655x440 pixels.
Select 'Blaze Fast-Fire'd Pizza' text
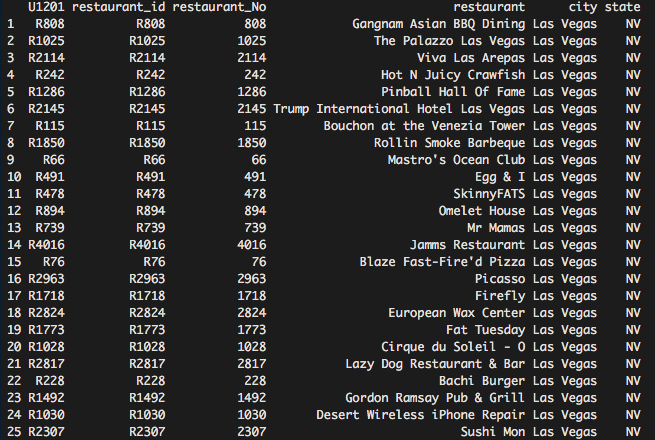[442, 262]
